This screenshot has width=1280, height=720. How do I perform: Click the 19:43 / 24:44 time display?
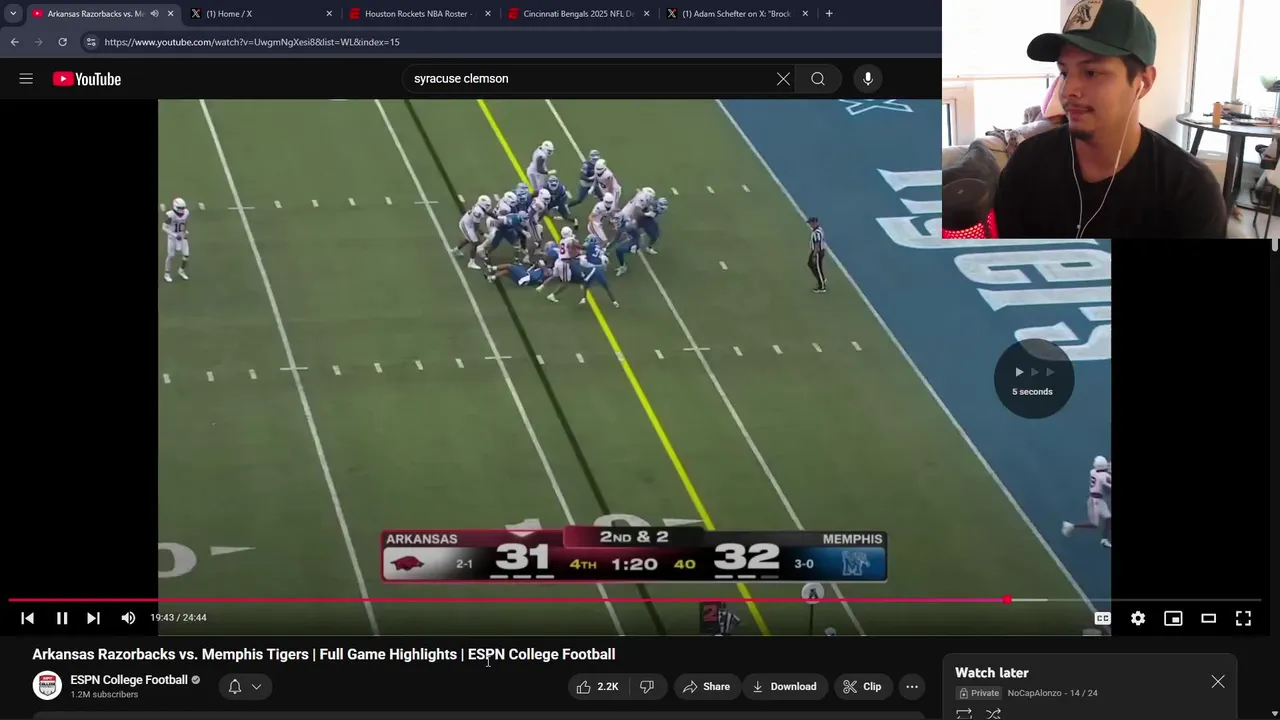coord(178,618)
